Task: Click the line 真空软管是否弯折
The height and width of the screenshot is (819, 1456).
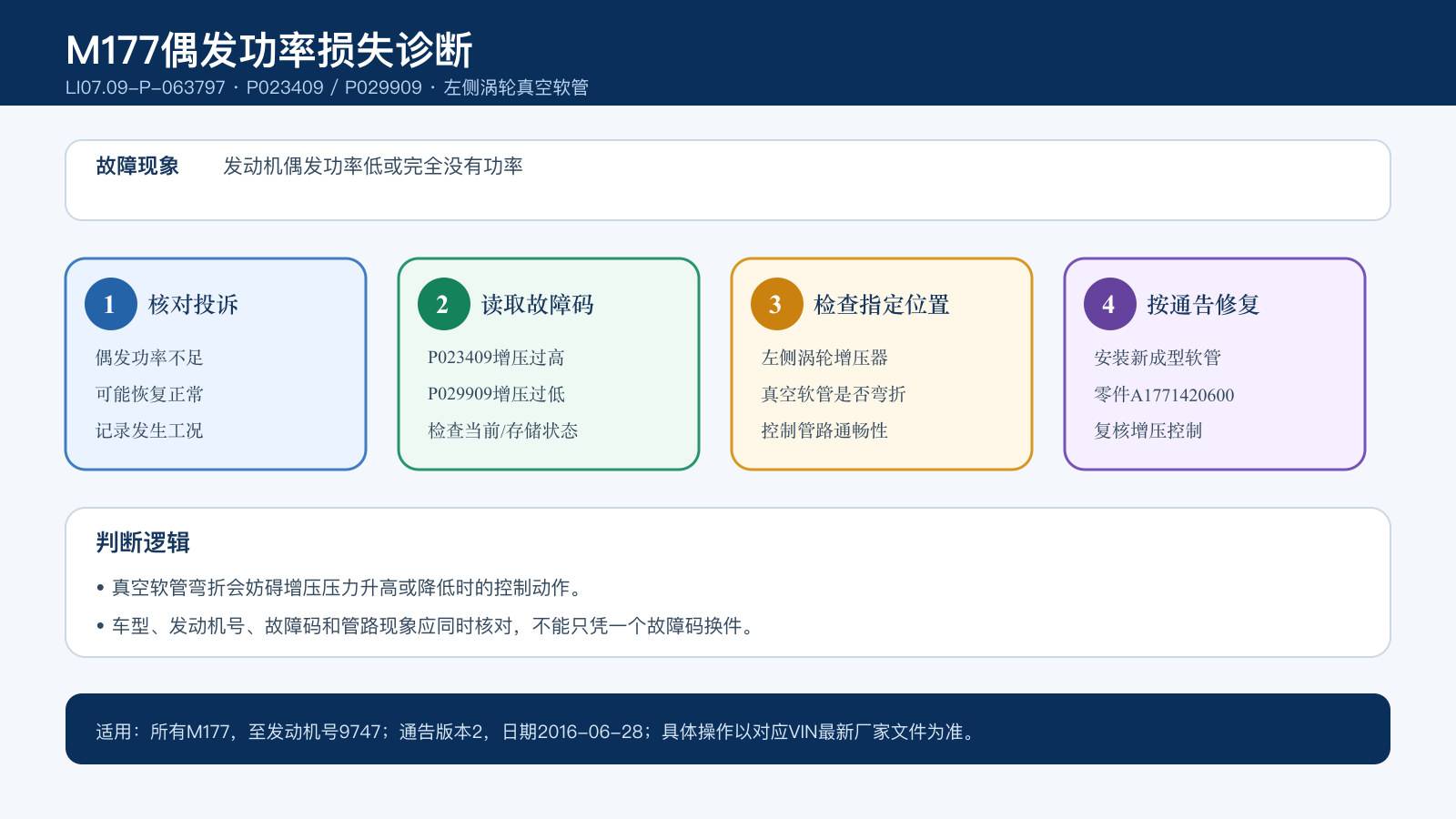Action: coord(834,394)
